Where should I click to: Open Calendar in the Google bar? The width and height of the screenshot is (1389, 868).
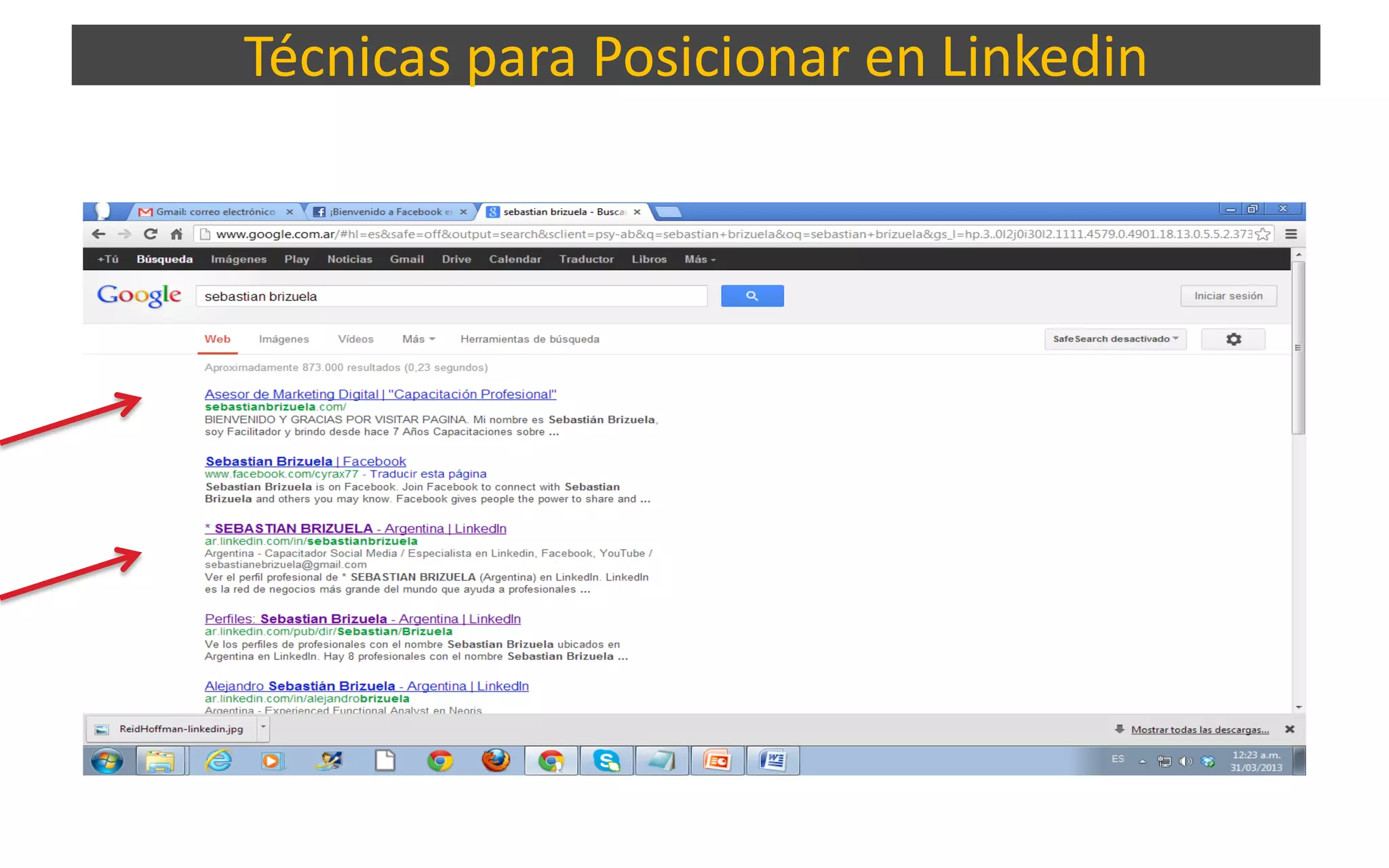coord(515,259)
